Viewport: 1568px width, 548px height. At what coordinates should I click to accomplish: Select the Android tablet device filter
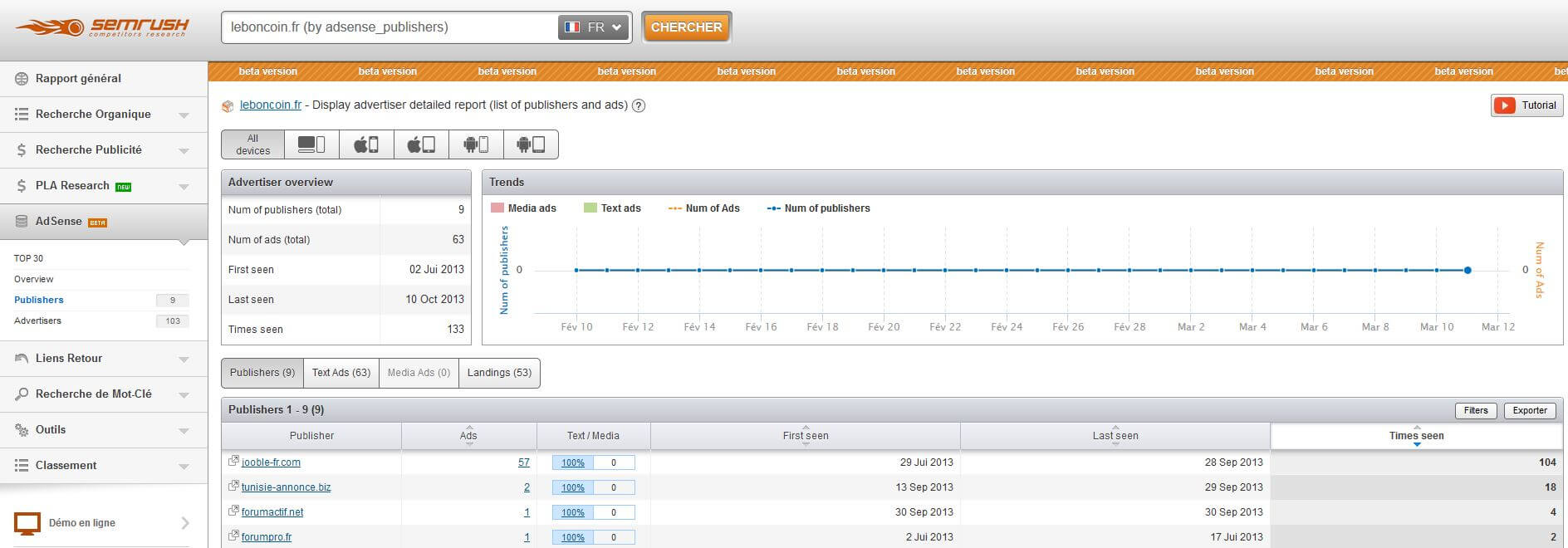531,144
